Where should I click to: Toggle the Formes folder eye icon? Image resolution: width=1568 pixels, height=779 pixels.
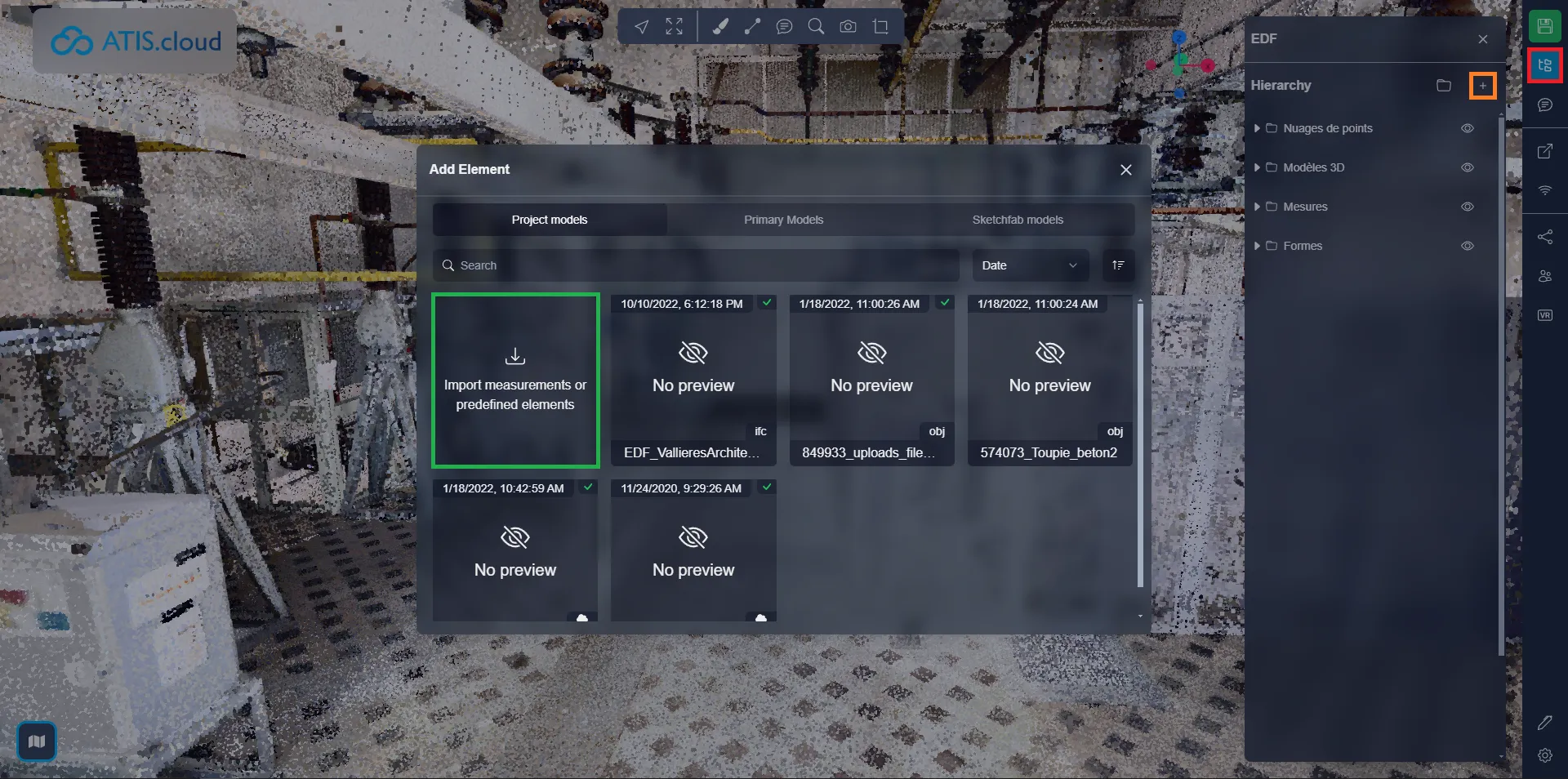(x=1467, y=246)
